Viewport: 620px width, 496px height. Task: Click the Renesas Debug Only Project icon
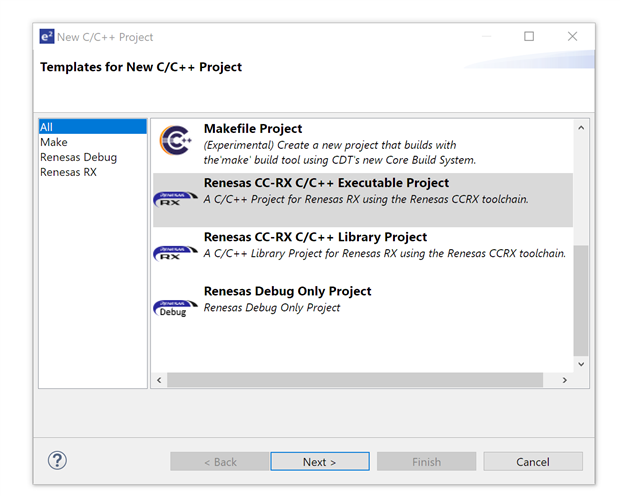[173, 307]
